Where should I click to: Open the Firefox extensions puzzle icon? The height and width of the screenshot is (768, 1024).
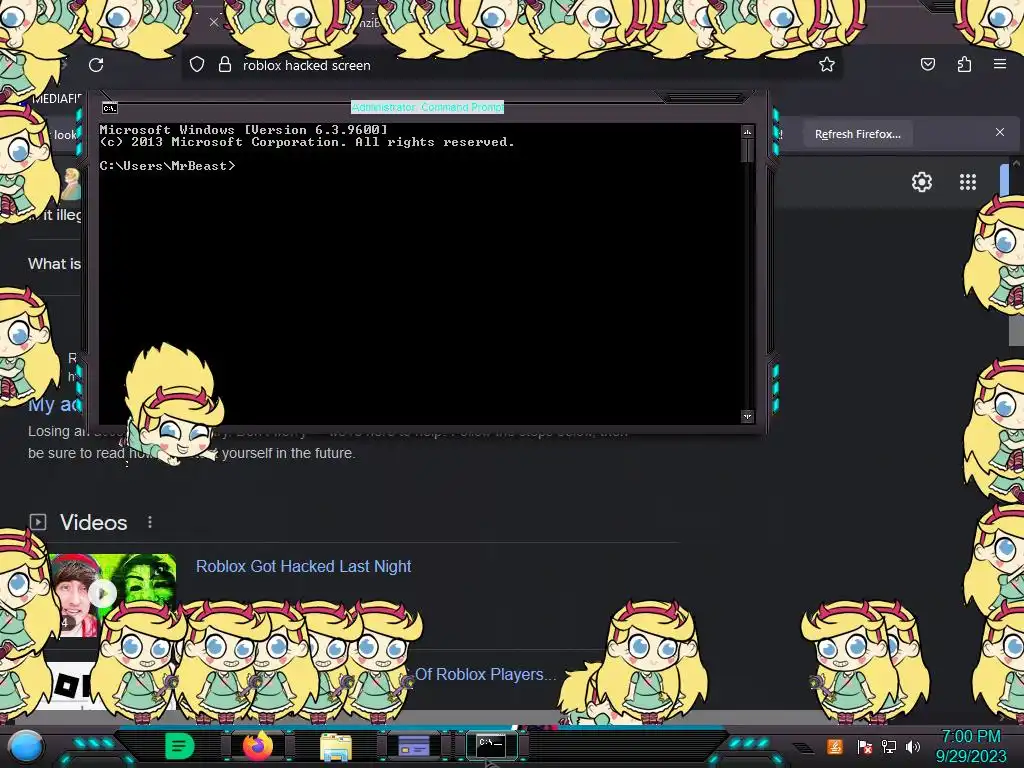coord(964,64)
